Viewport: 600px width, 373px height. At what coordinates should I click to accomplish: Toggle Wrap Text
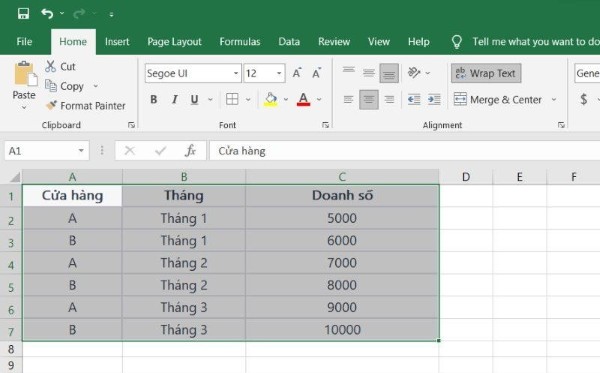486,73
